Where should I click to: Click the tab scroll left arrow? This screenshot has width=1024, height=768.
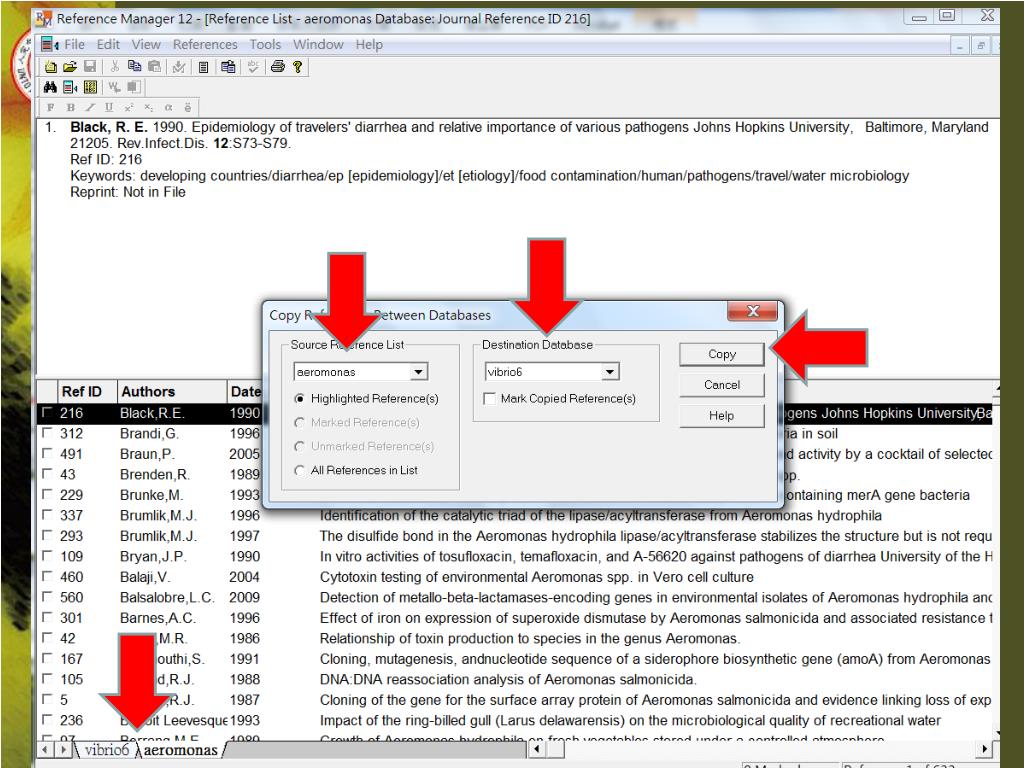pyautogui.click(x=45, y=749)
